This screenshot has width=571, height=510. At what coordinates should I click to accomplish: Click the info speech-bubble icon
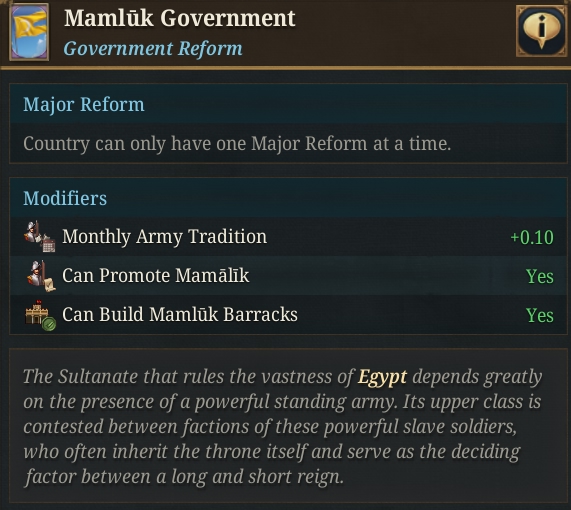541,31
